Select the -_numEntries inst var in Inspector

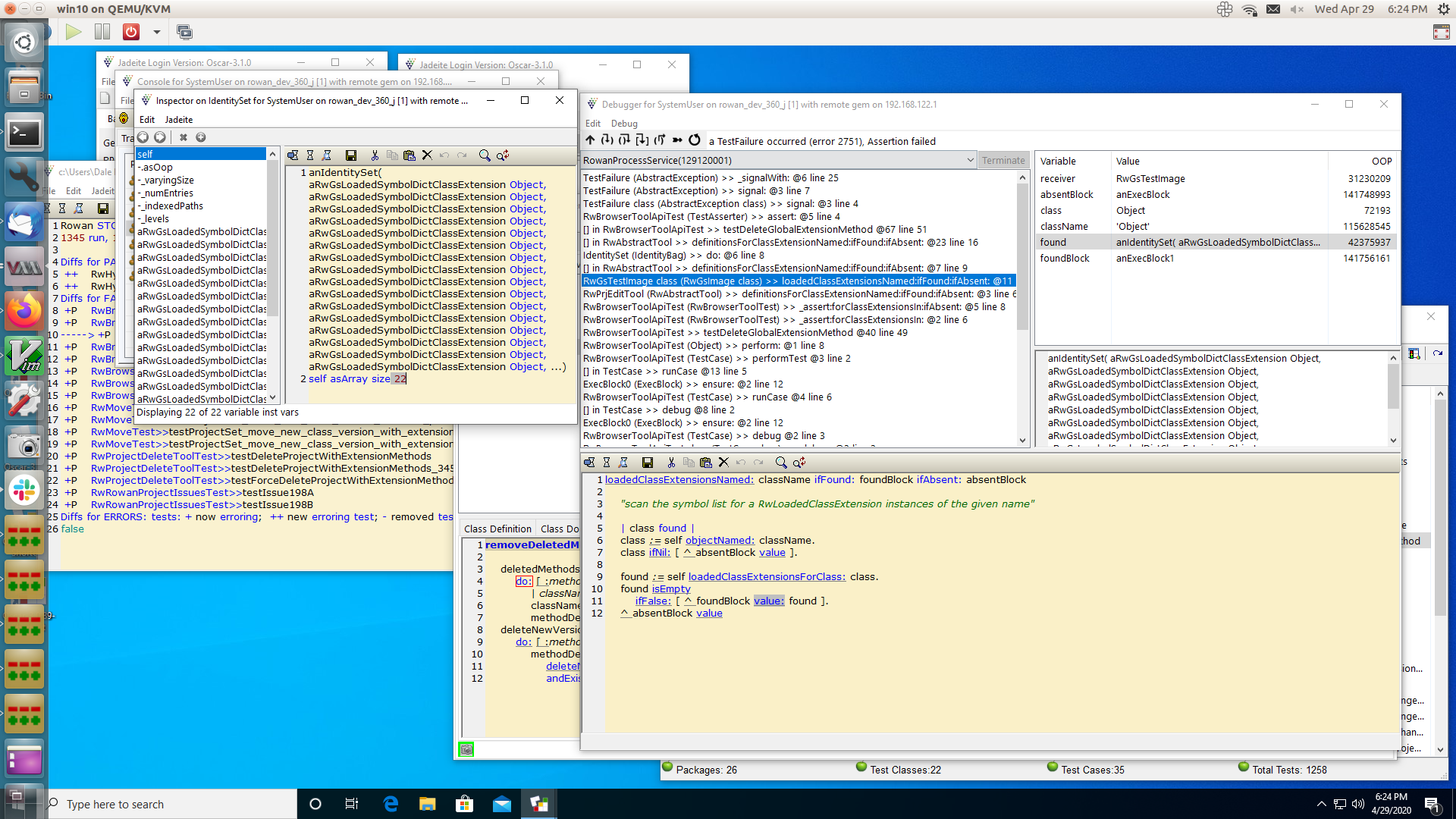point(201,193)
